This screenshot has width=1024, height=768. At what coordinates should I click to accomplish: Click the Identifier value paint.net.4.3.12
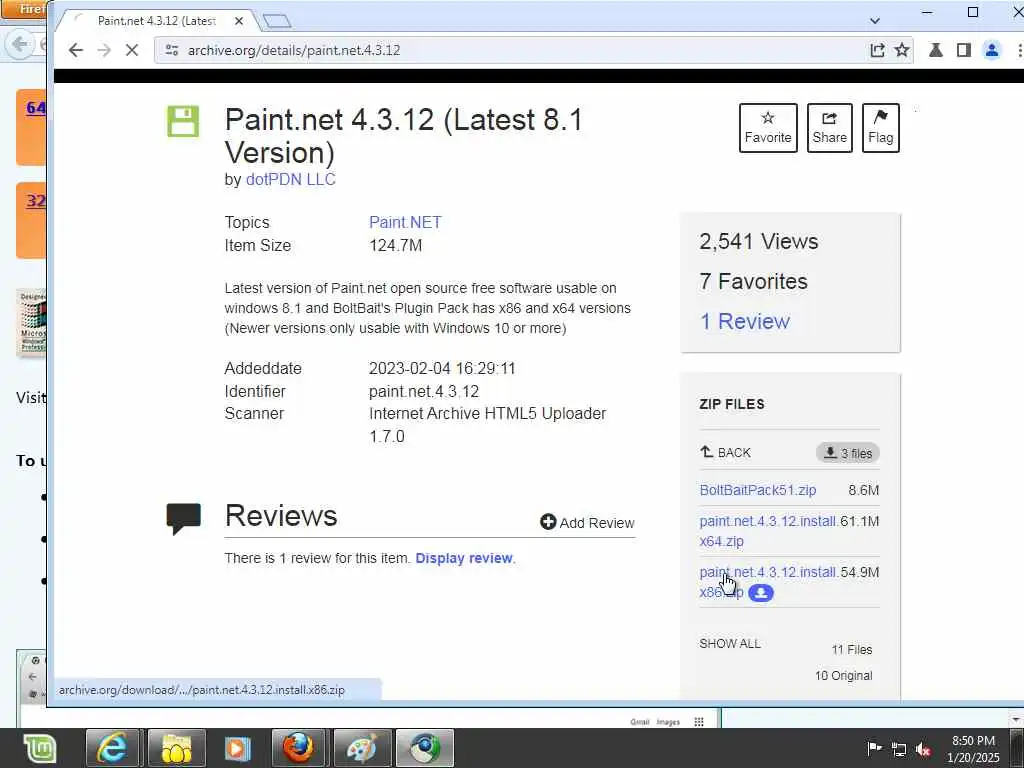(424, 392)
